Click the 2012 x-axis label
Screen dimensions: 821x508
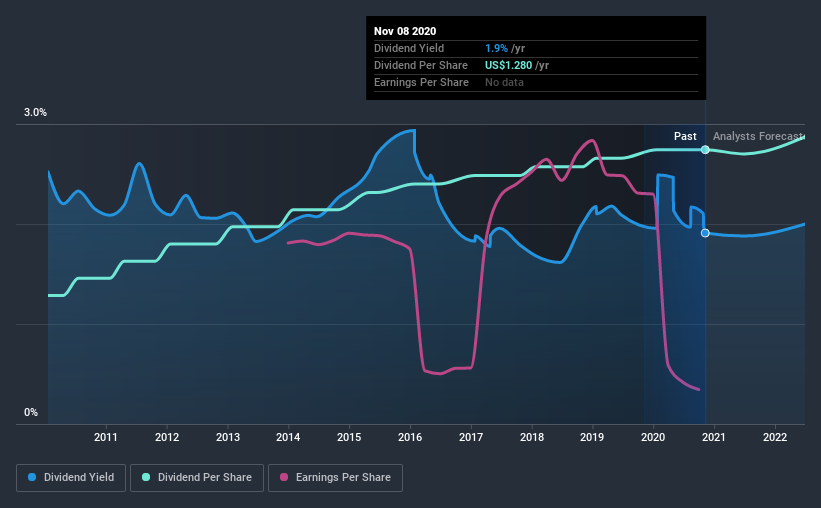coord(167,437)
